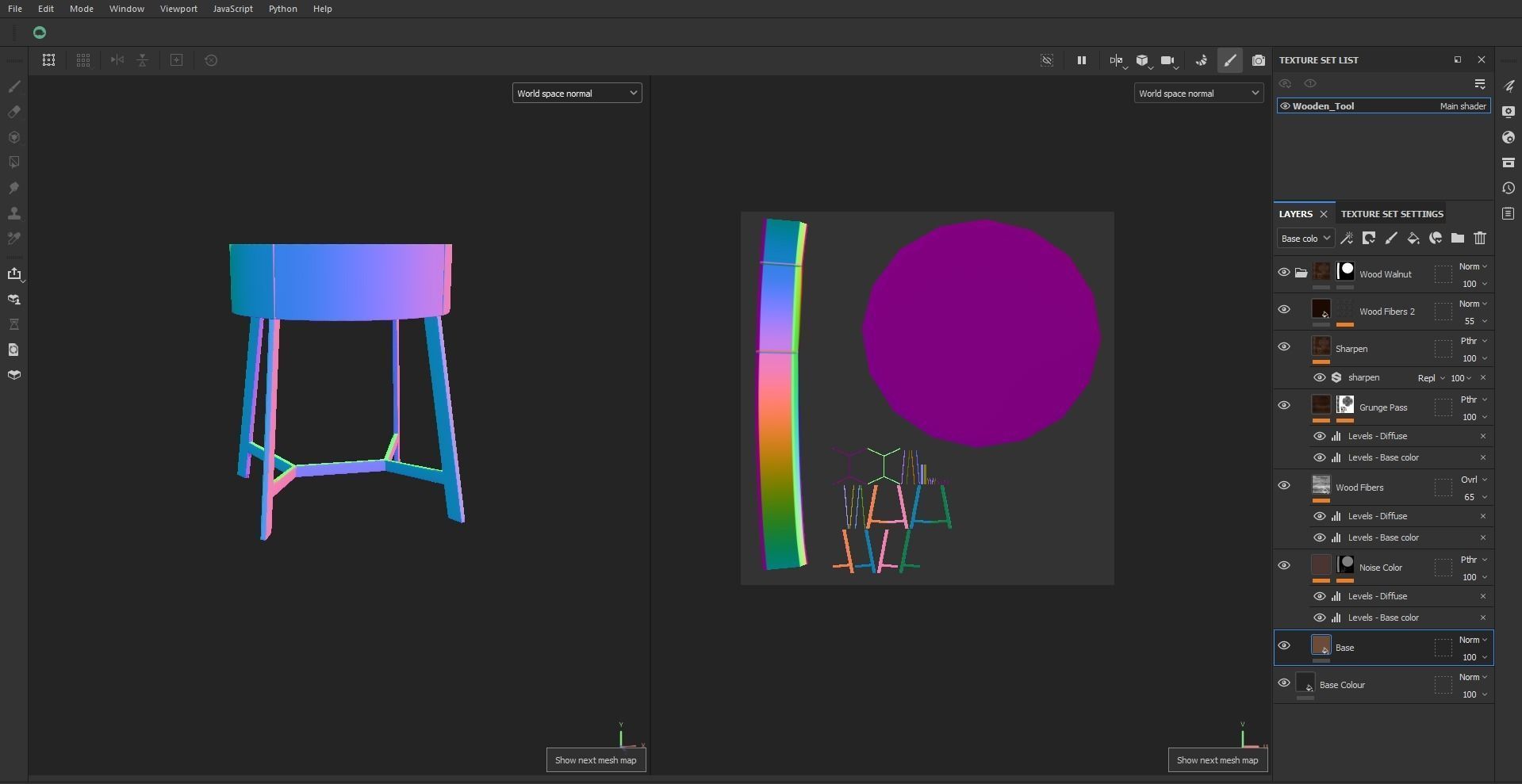1522x784 pixels.
Task: Open Sharpen layer Pthr blend mode dropdown
Action: [x=1474, y=341]
